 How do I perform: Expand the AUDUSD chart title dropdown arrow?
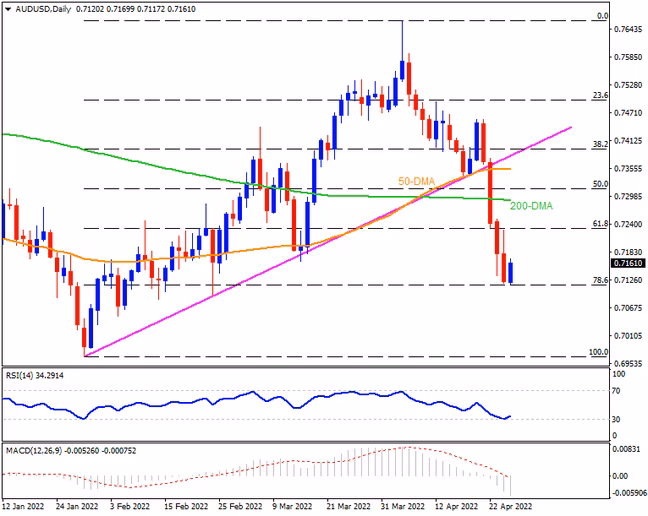click(x=8, y=9)
